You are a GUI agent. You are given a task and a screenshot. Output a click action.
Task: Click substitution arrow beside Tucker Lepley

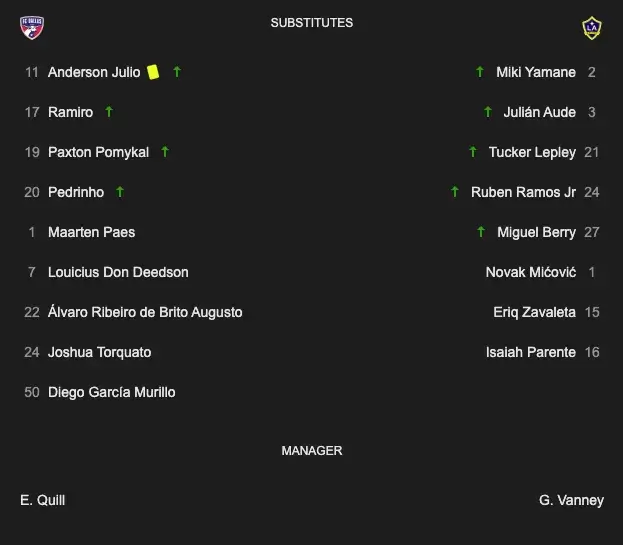click(x=473, y=152)
